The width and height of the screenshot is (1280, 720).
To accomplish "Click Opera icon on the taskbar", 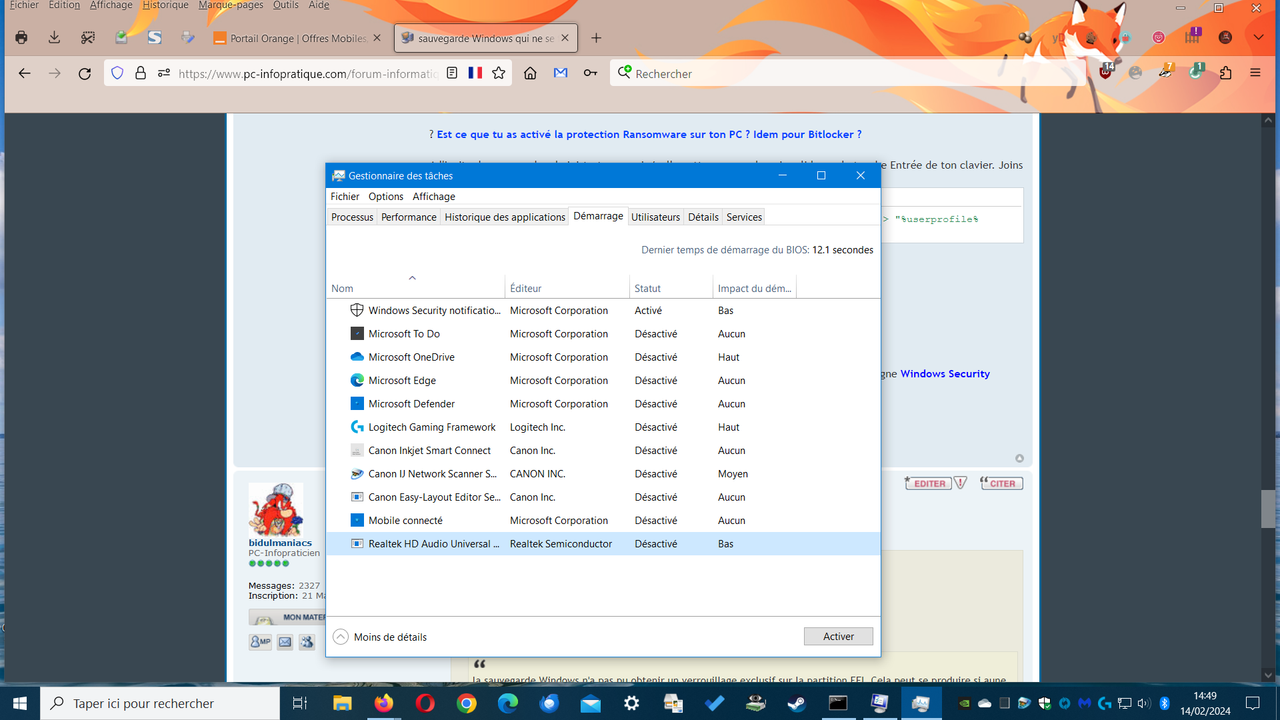I will (x=425, y=703).
